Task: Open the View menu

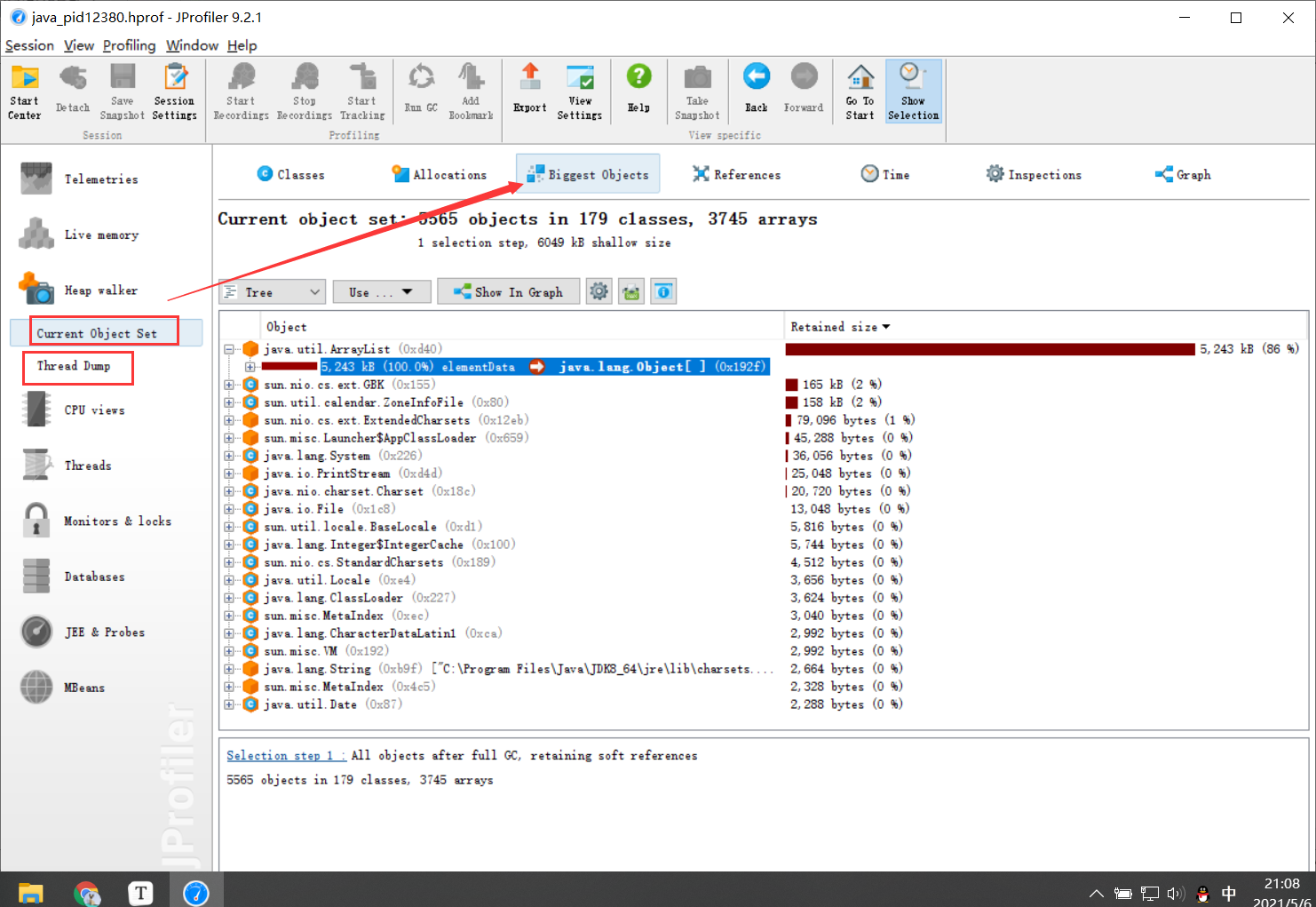Action: click(79, 45)
